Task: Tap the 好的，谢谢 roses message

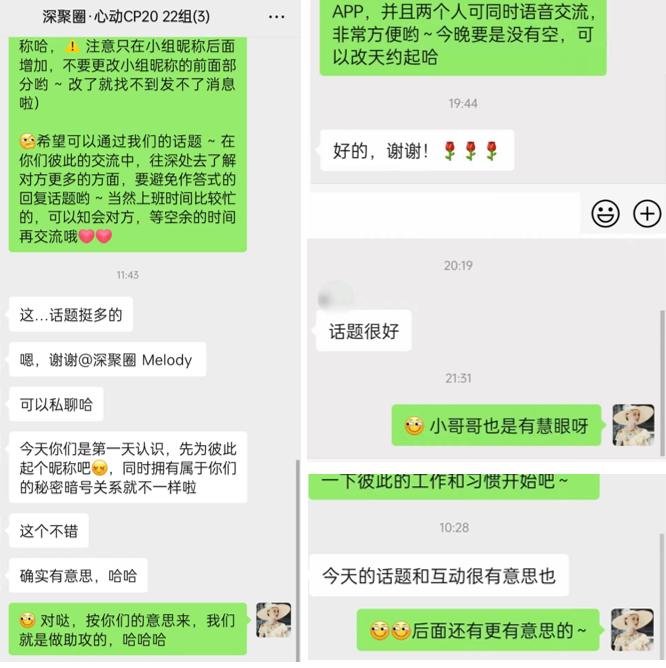Action: (x=417, y=151)
